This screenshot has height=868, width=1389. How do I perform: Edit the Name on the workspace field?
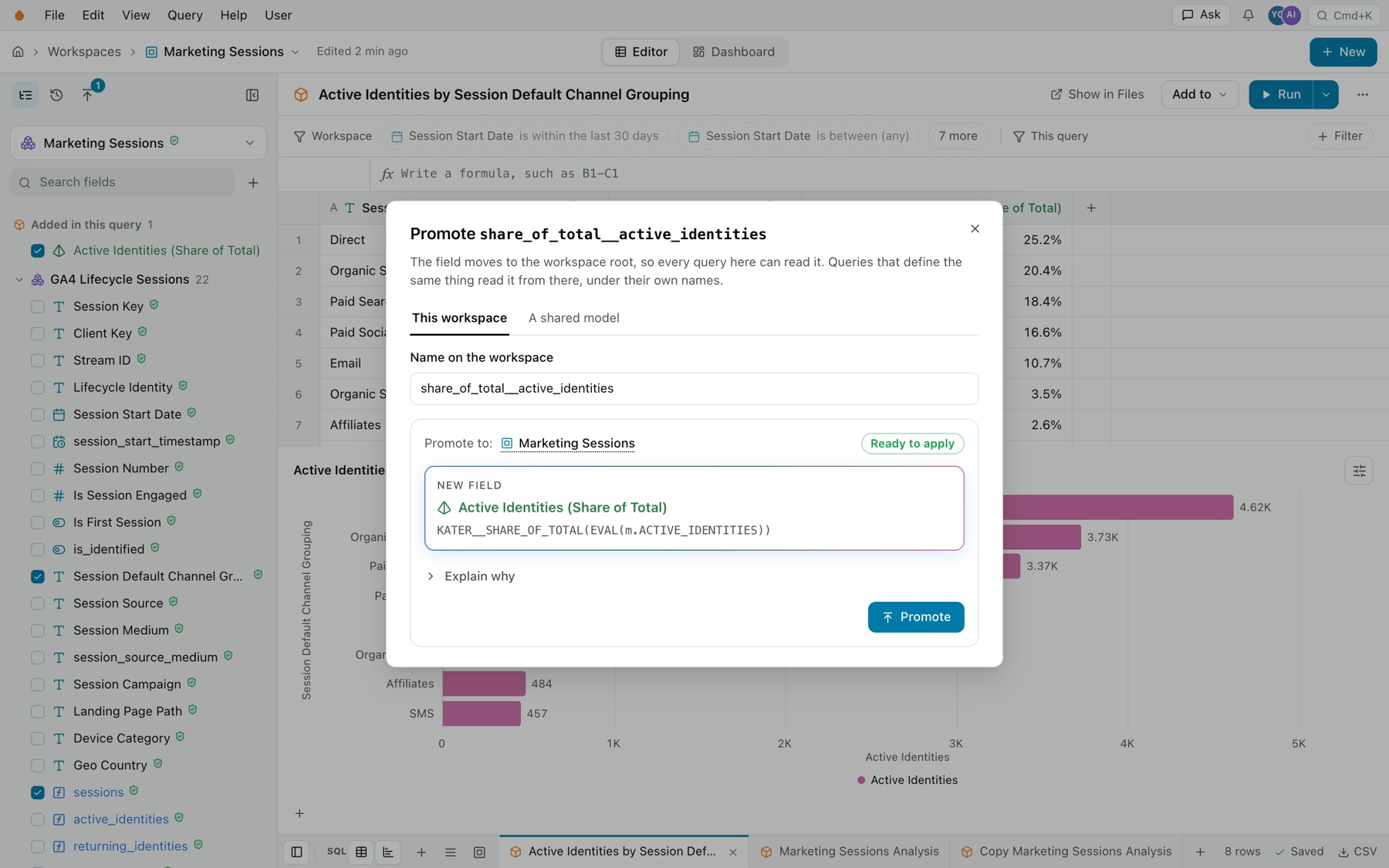point(694,389)
